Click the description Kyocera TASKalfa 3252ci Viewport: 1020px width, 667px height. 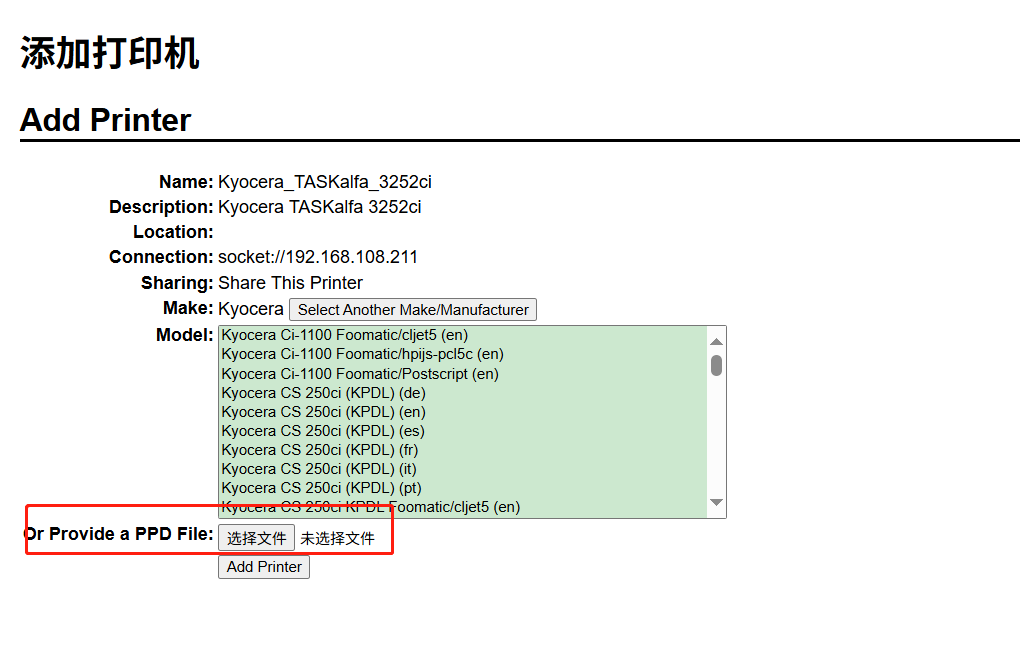(x=319, y=207)
